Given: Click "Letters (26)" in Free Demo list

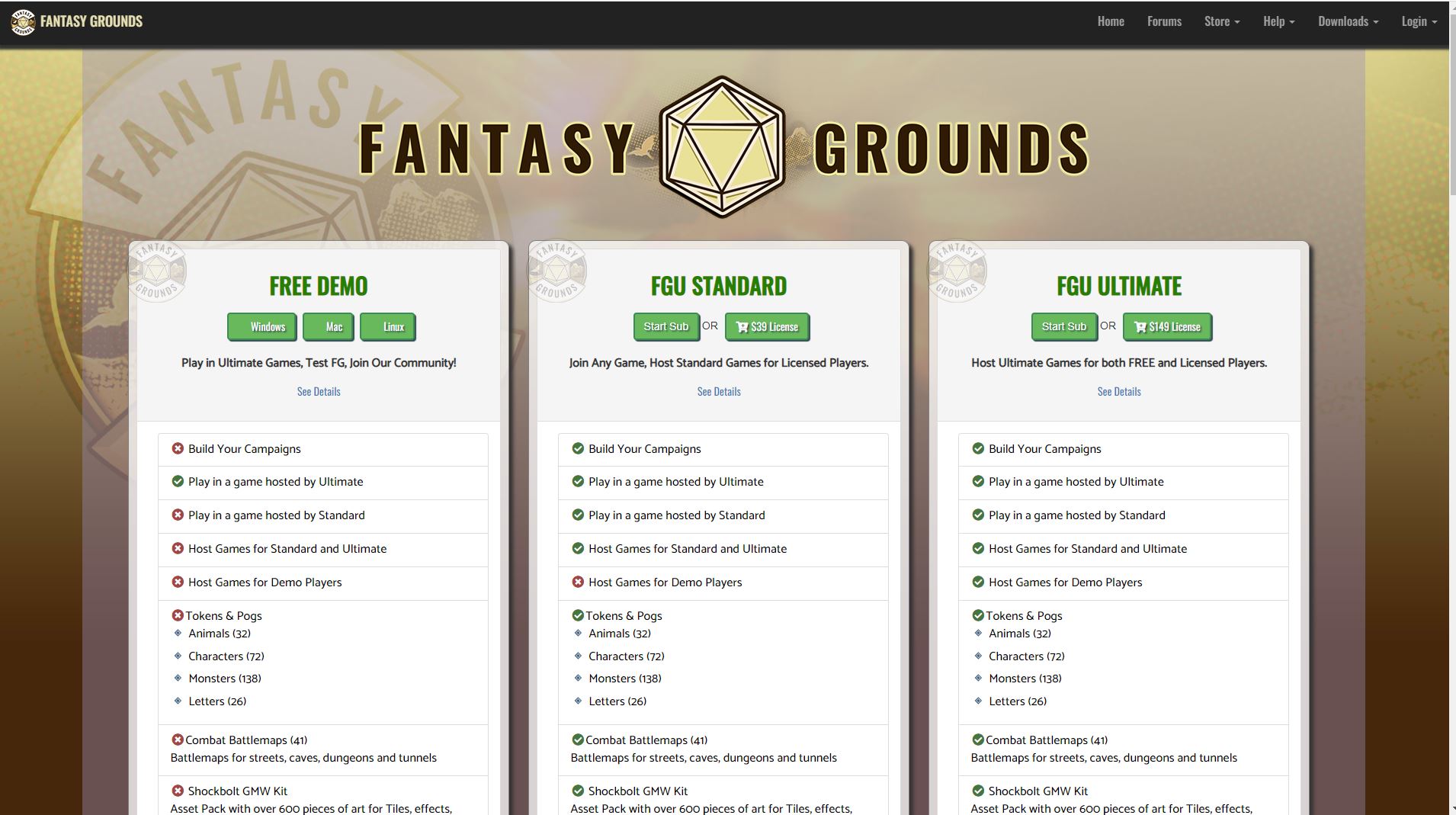Looking at the screenshot, I should 217,701.
